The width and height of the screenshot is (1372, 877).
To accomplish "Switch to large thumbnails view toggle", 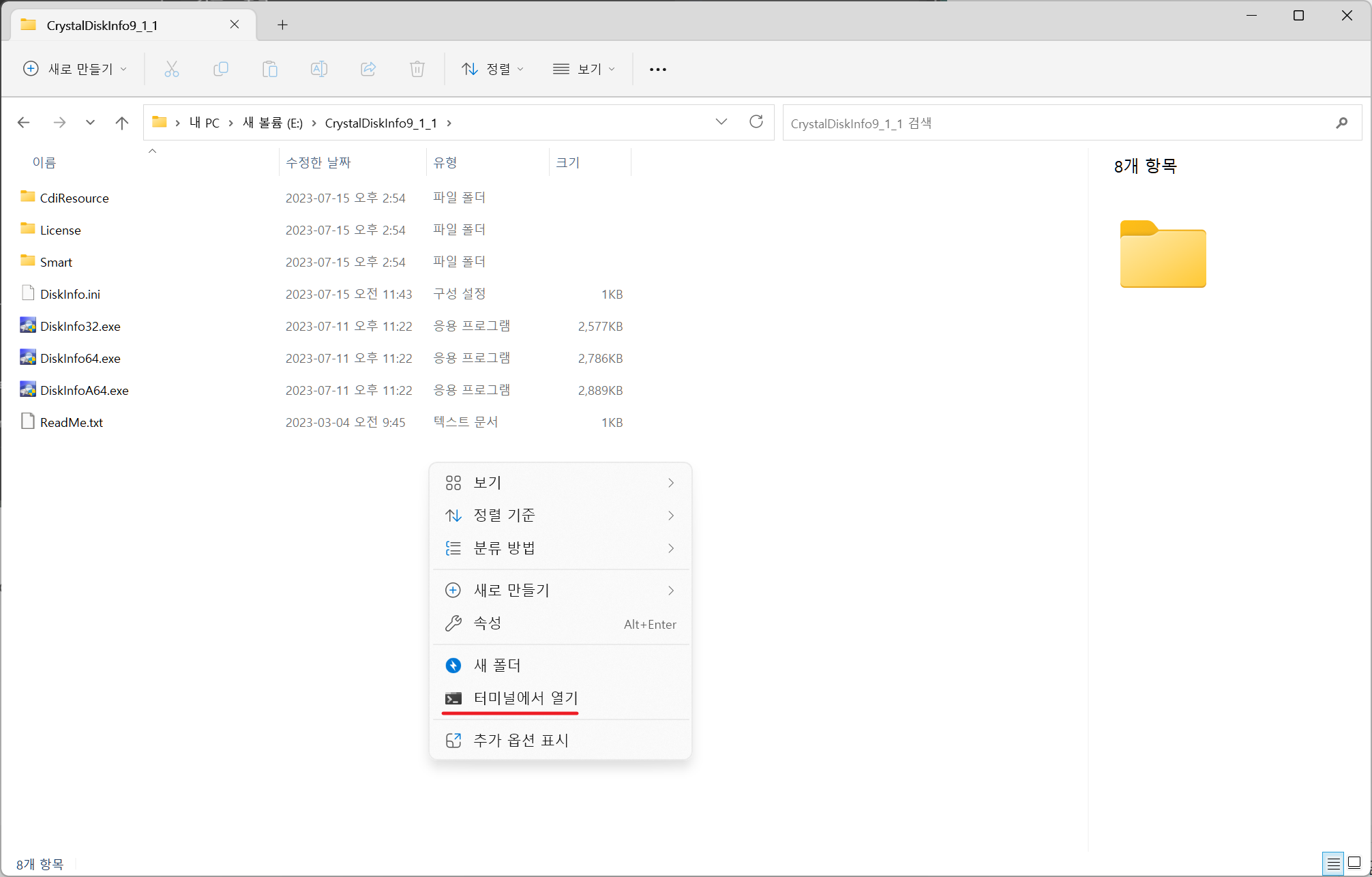I will (1354, 863).
